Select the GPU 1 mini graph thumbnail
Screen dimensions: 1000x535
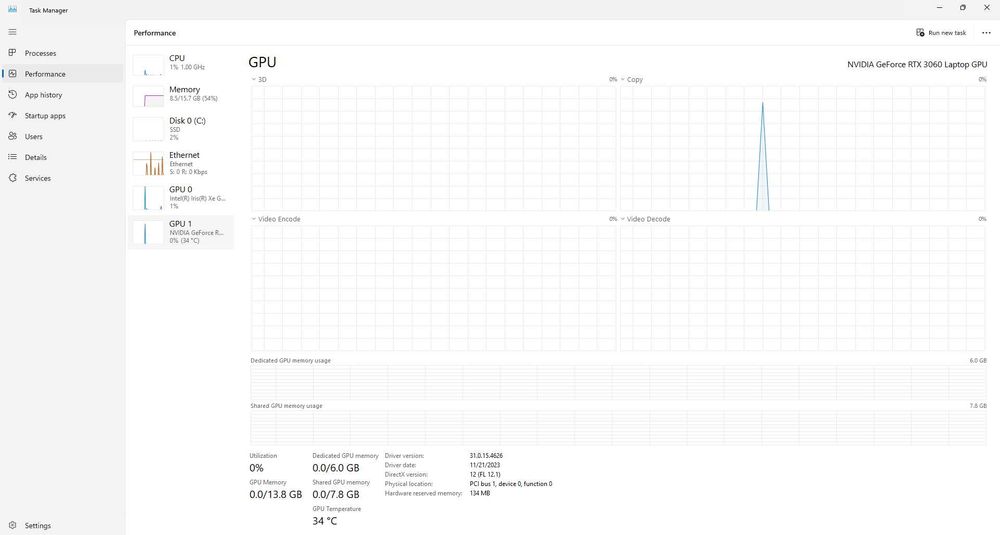(149, 233)
